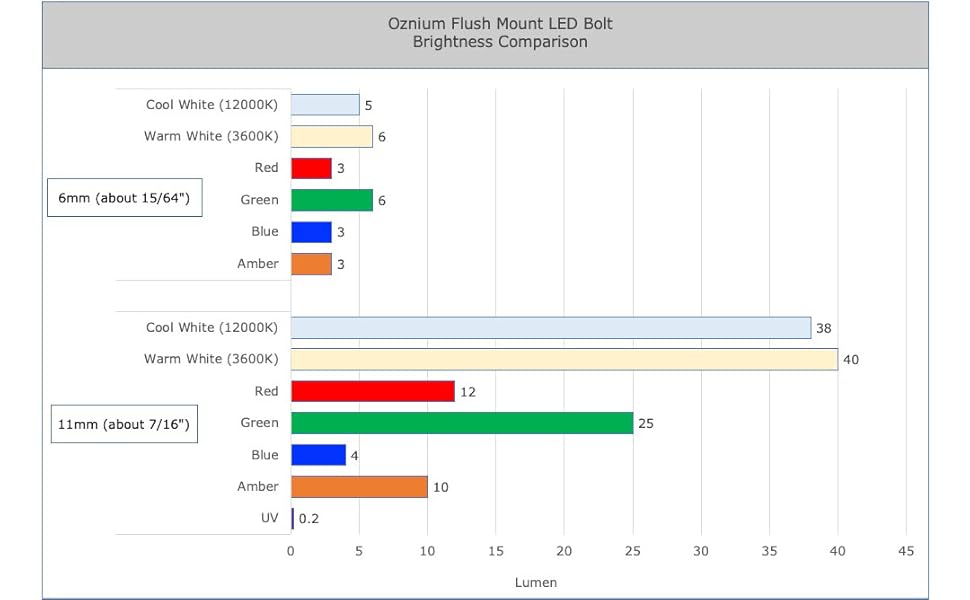Click the 6mm blue bar valued 3
Viewport: 970px width, 600px height.
(311, 232)
